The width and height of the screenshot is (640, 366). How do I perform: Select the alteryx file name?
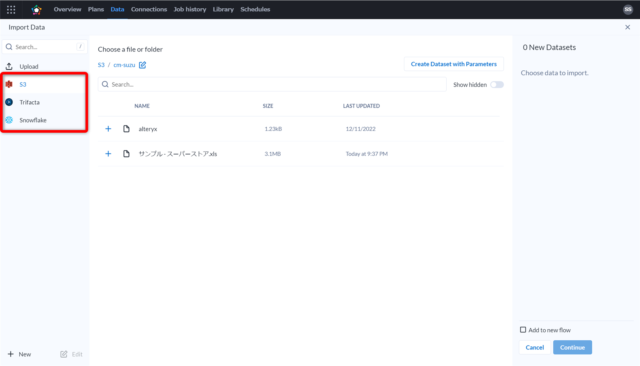148,129
